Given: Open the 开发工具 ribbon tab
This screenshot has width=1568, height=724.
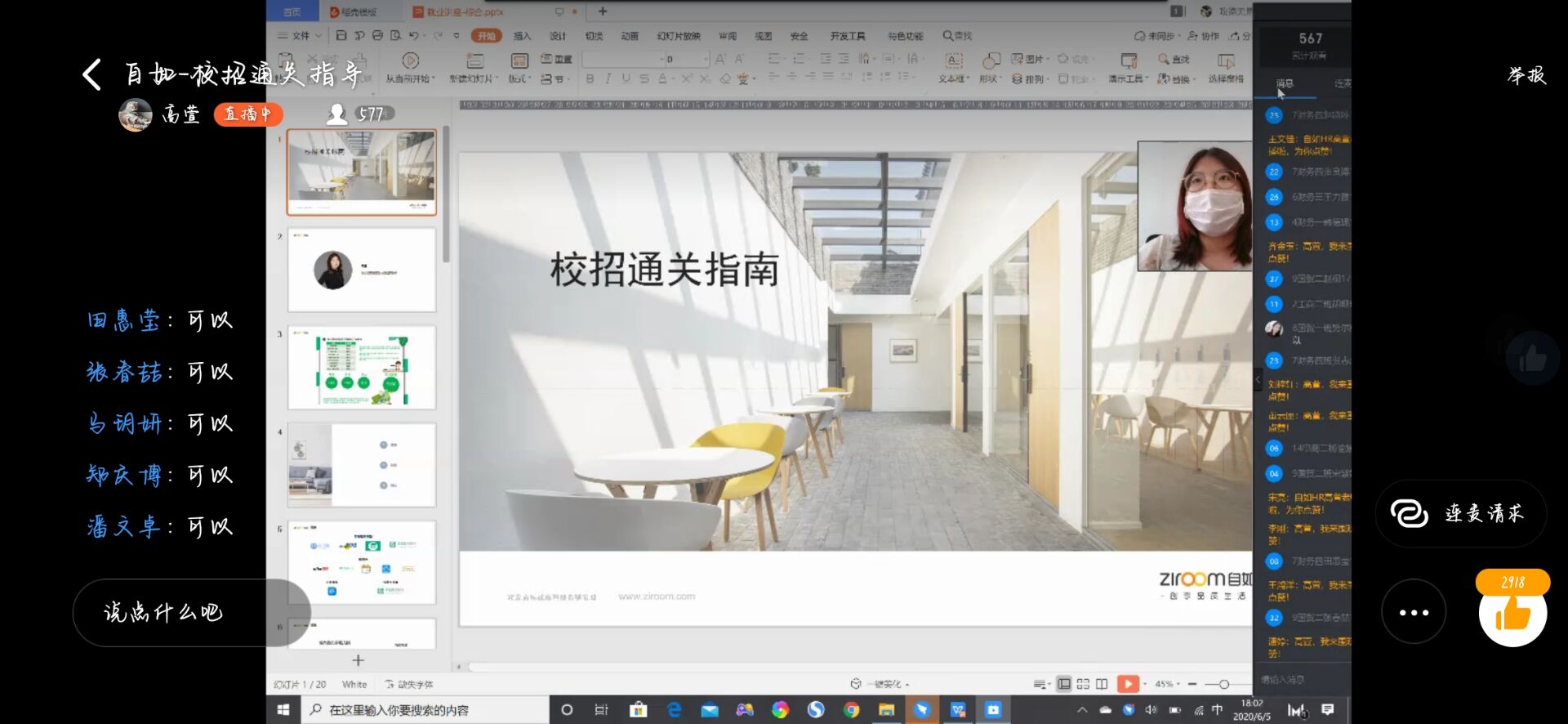Looking at the screenshot, I should 848,36.
